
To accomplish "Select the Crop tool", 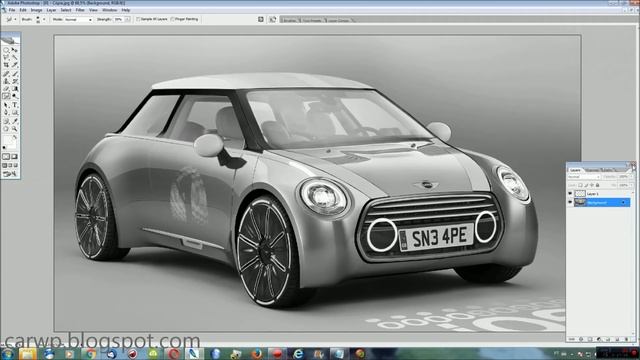I will click(6, 64).
